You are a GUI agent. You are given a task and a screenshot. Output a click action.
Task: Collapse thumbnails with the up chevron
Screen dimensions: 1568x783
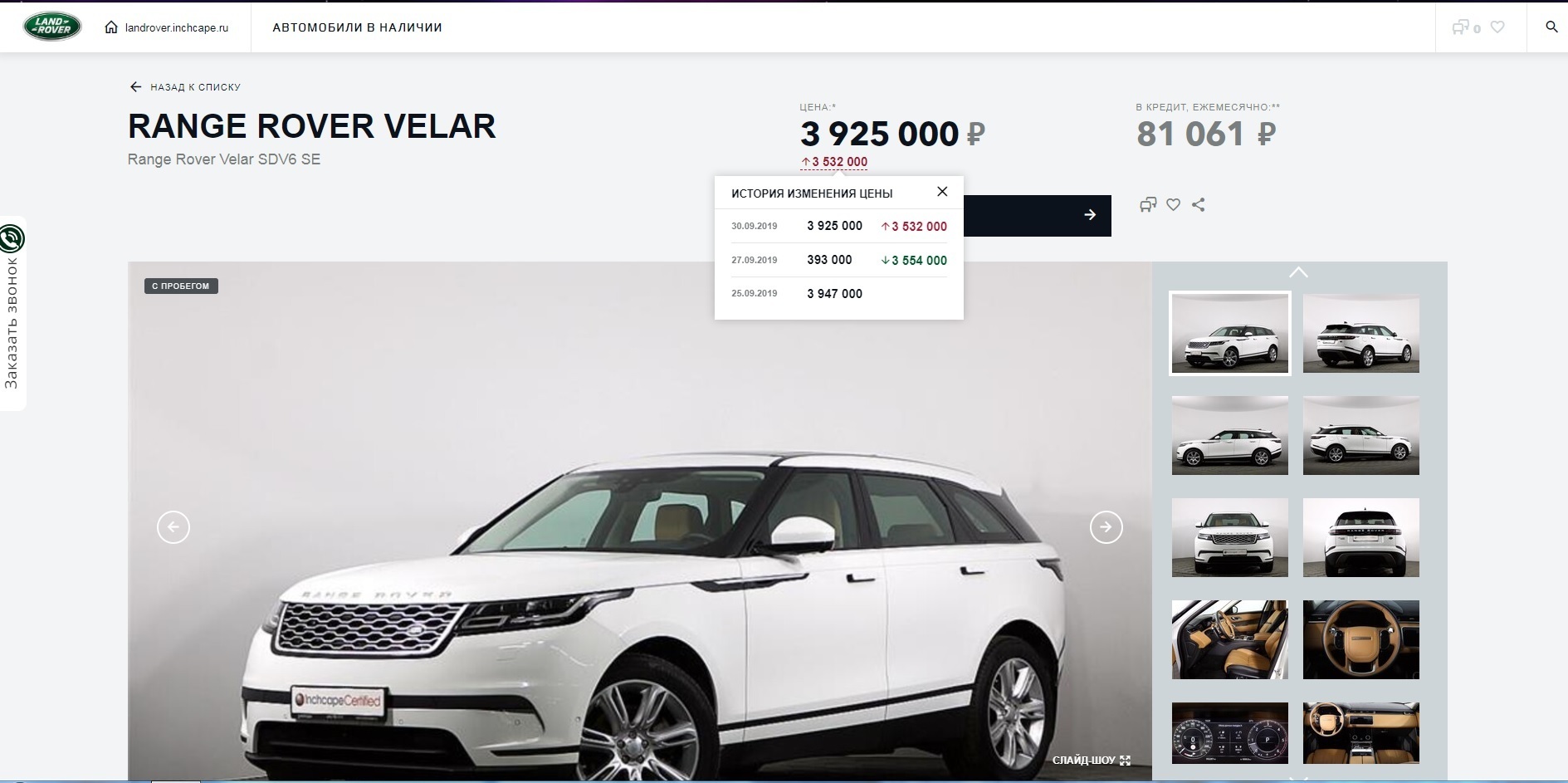1298,272
